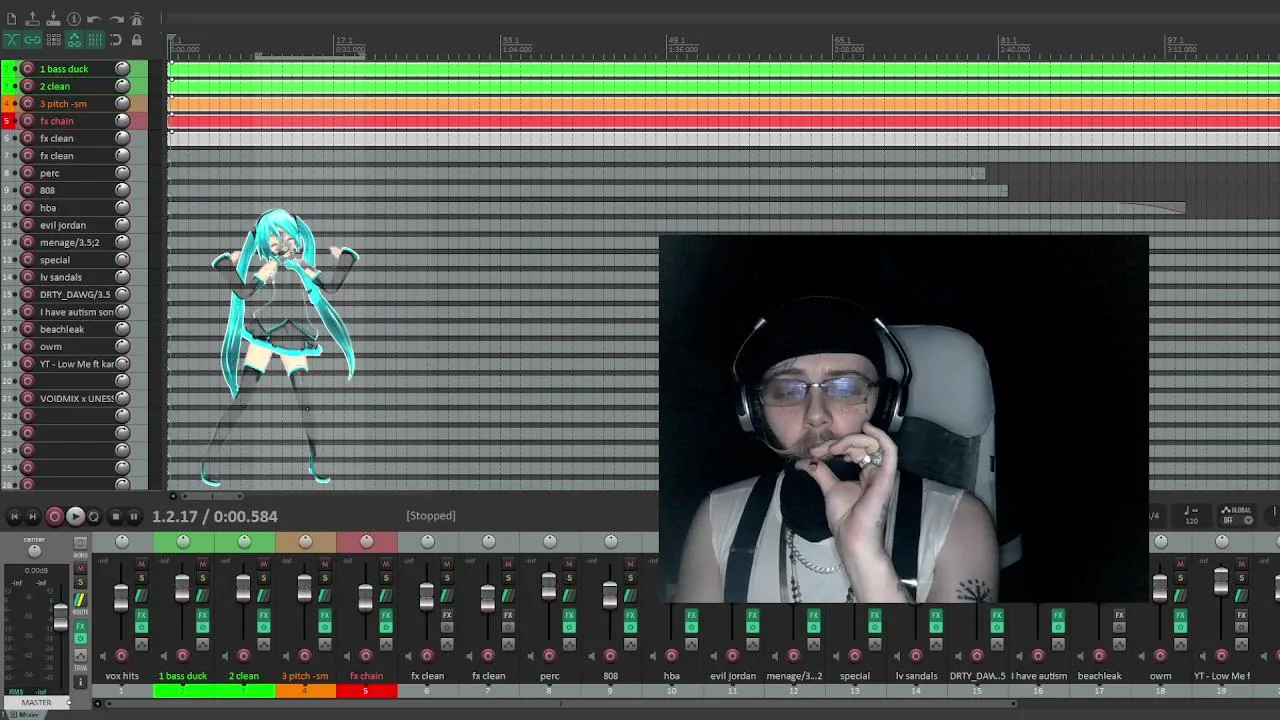Click the transport Play button

75,516
